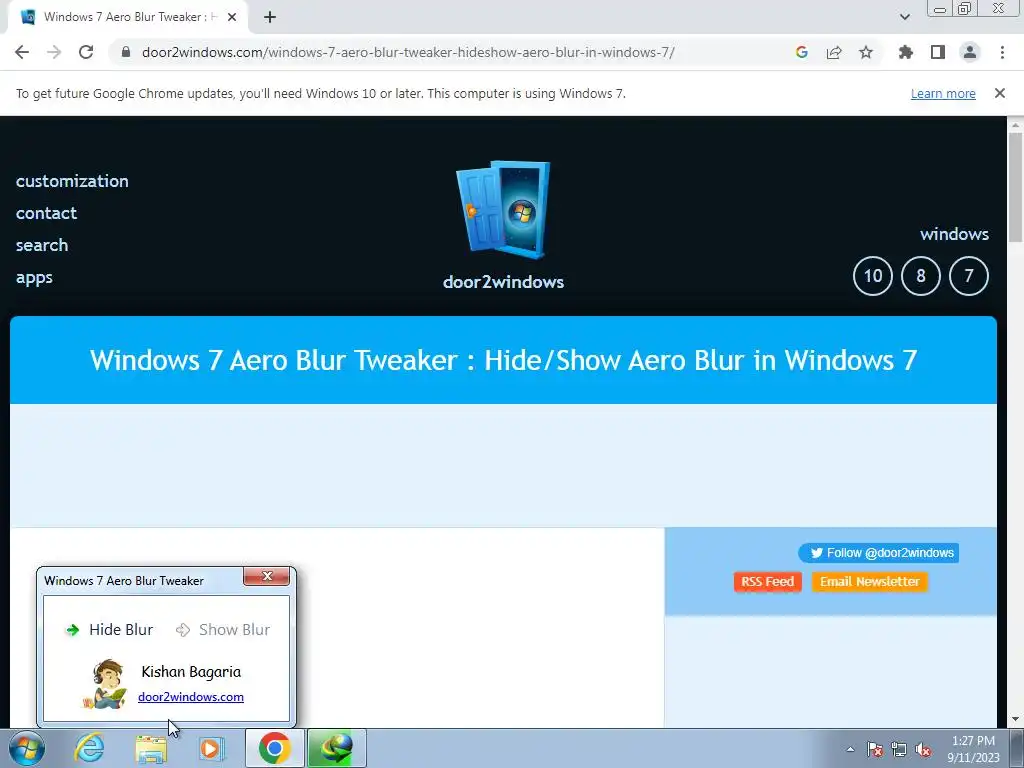Launch Internet Explorer from taskbar
Screen dimensions: 1024x768
(89, 748)
